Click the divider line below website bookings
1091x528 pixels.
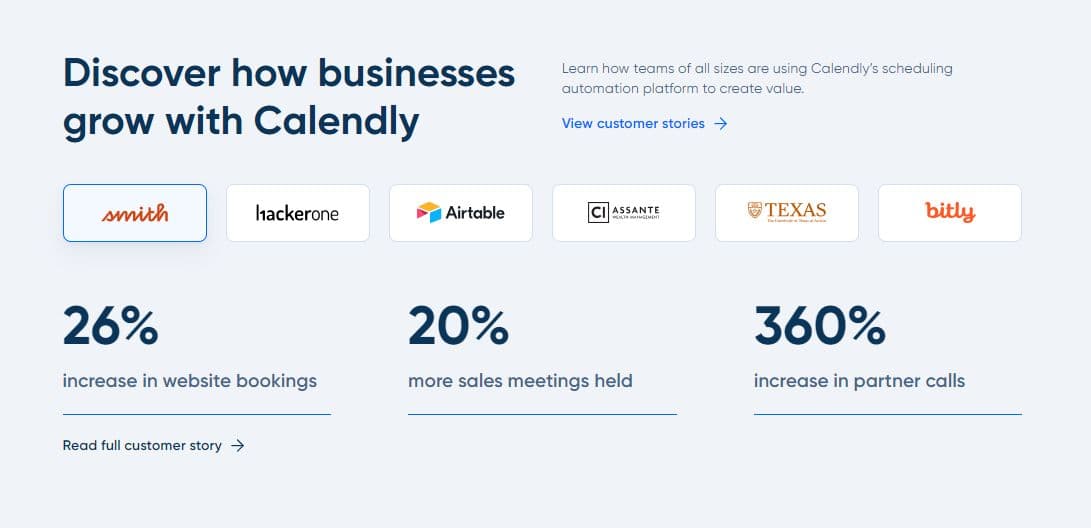[x=196, y=414]
